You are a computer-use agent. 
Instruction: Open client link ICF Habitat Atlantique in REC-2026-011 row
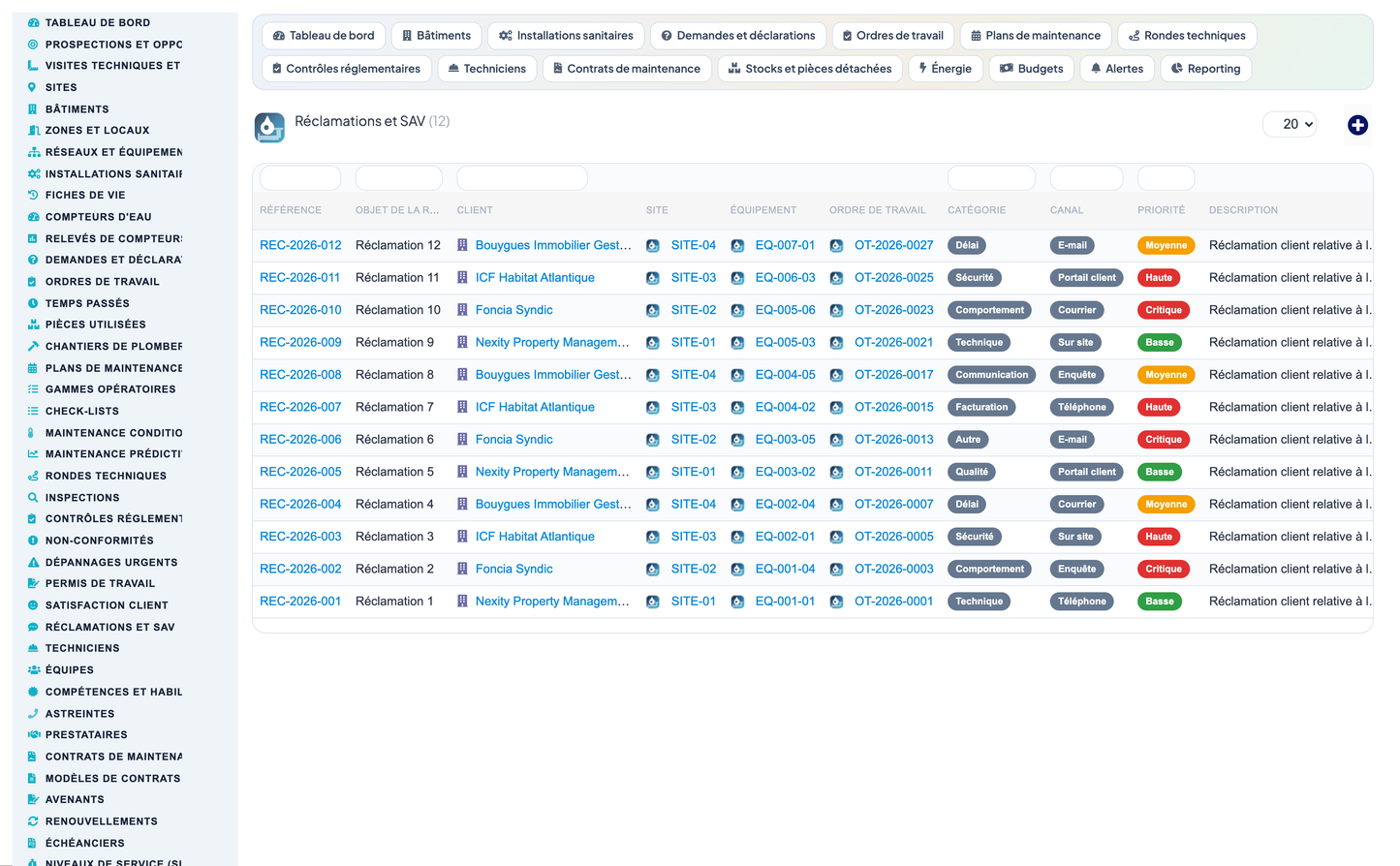535,277
